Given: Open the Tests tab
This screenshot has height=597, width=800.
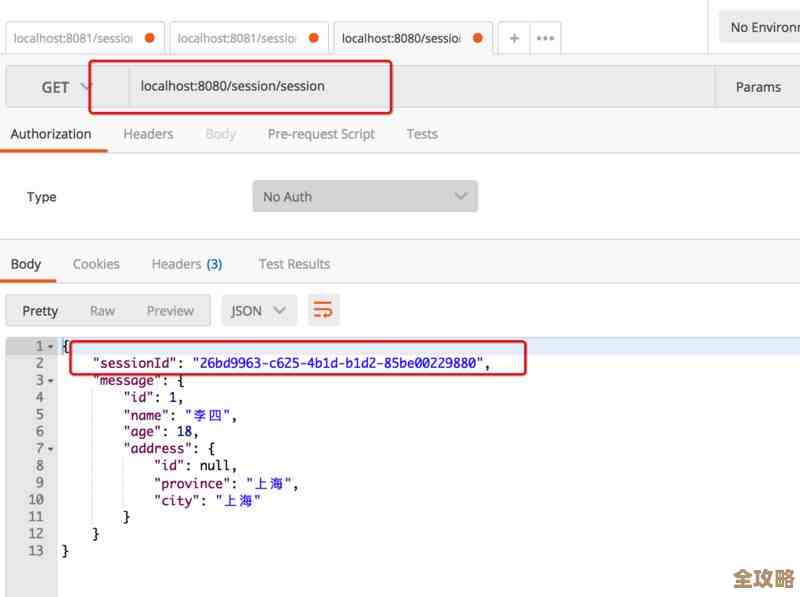Looking at the screenshot, I should 422,134.
